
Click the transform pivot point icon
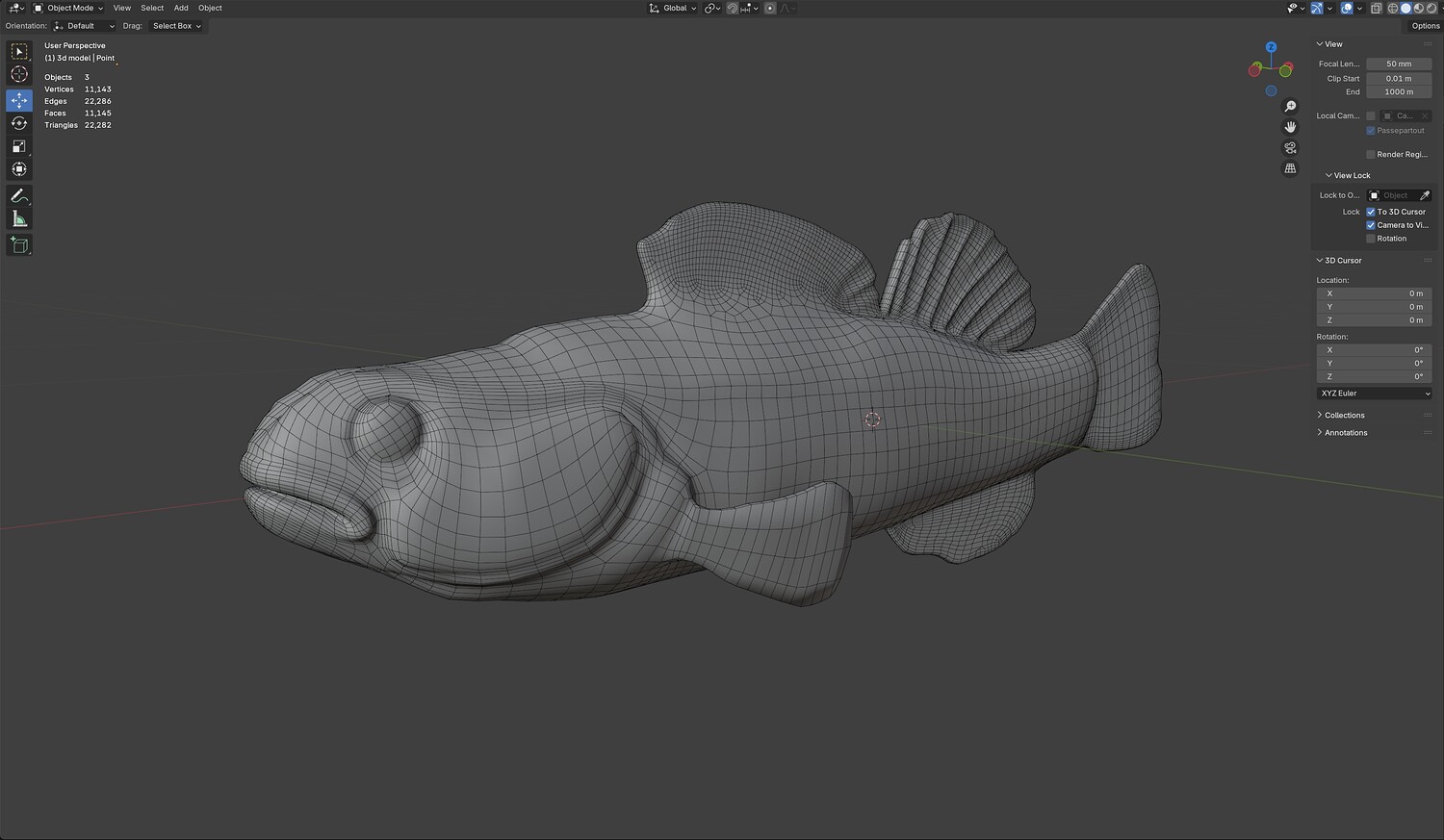(x=711, y=8)
